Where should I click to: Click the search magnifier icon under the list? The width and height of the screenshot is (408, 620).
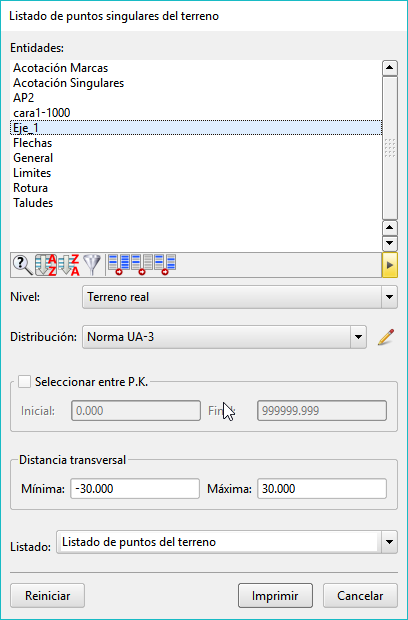[23, 265]
